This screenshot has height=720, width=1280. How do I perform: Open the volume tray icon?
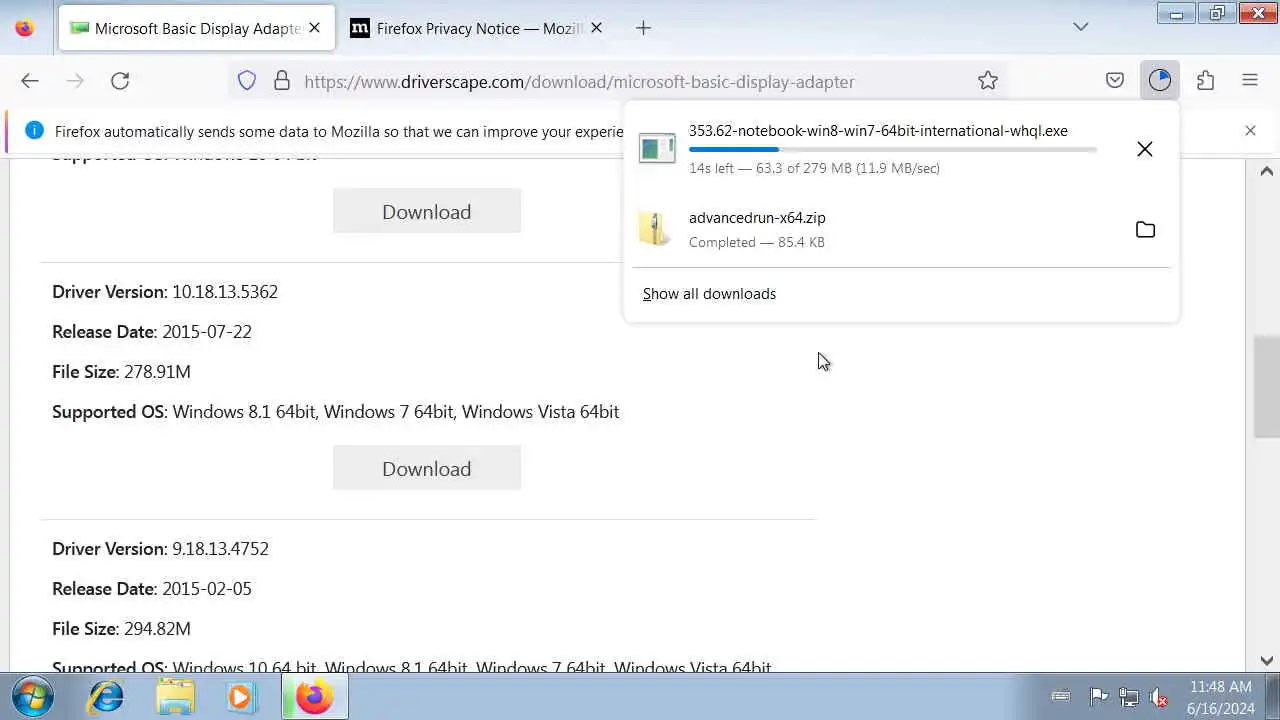[x=1159, y=697]
